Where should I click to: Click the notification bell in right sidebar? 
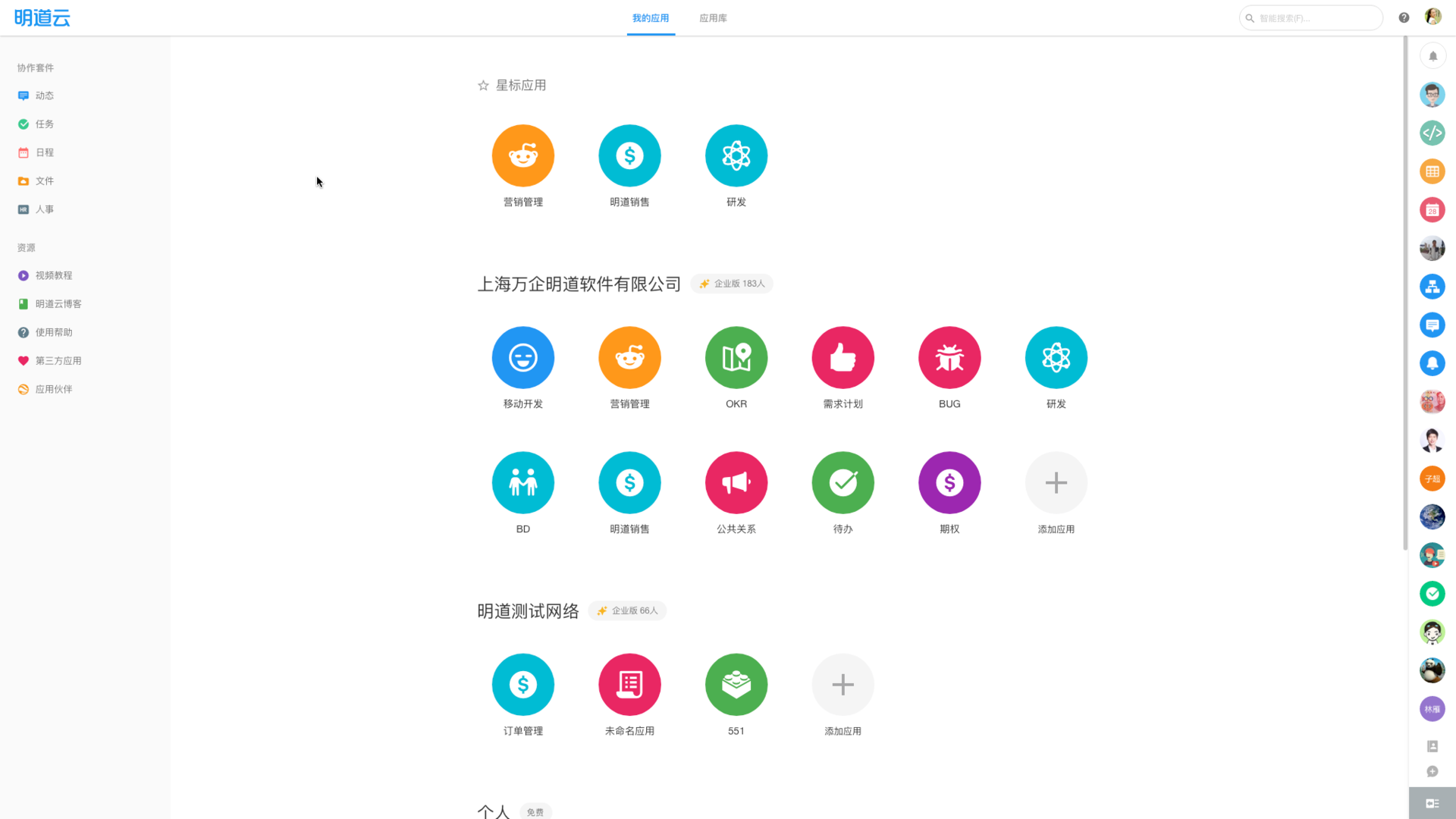(1432, 56)
